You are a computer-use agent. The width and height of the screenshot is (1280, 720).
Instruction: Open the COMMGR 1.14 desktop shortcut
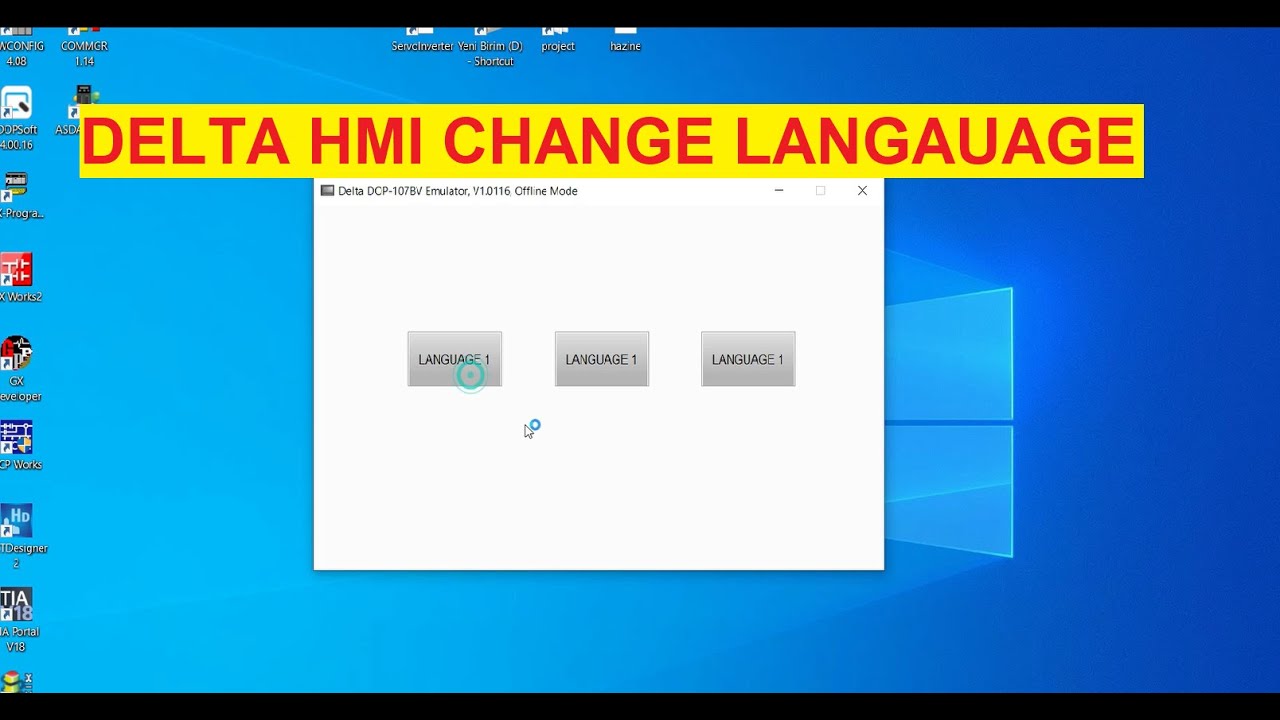(84, 47)
